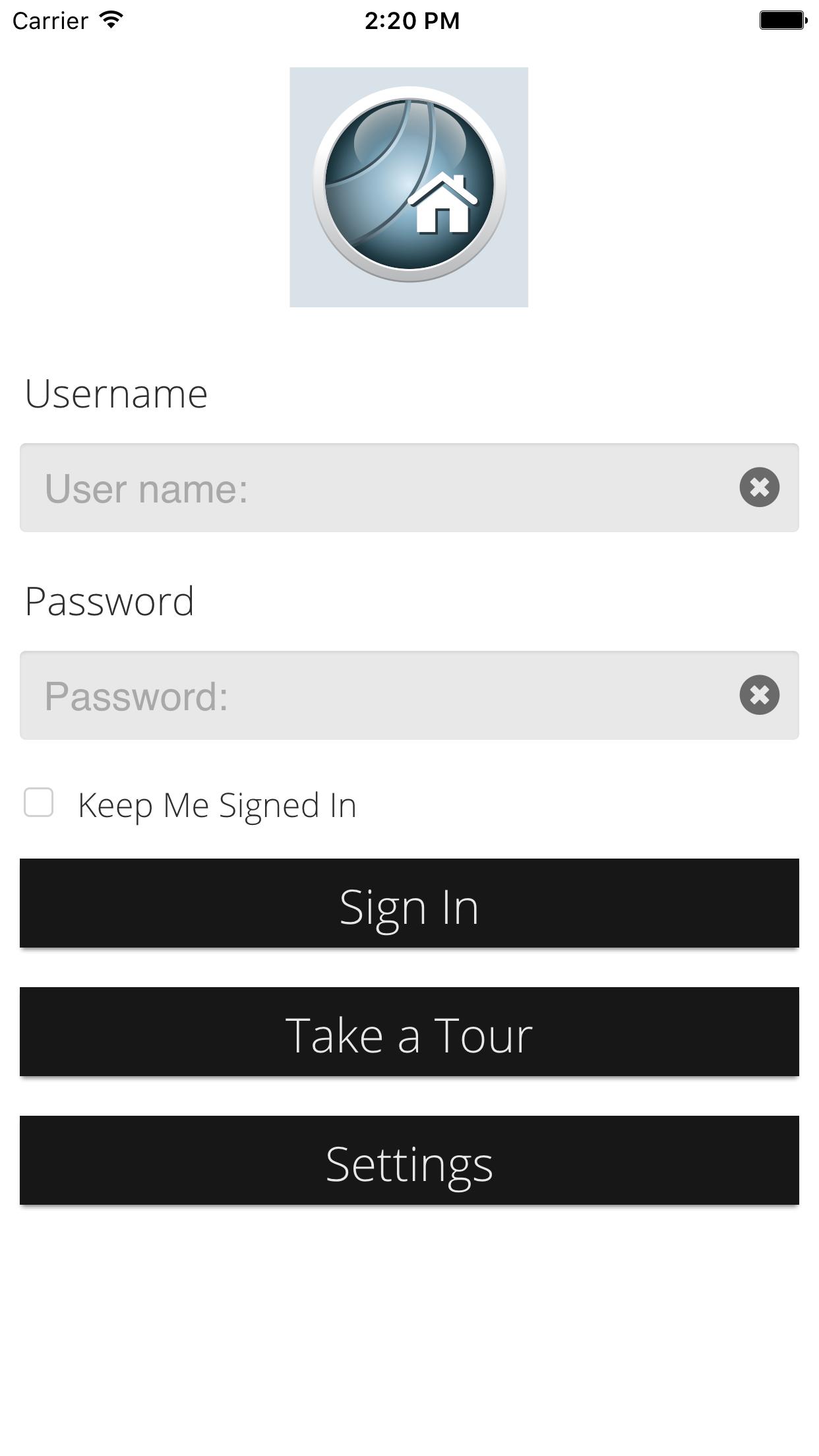819x1456 pixels.
Task: Tap the Wi-Fi status icon
Action: click(x=112, y=20)
